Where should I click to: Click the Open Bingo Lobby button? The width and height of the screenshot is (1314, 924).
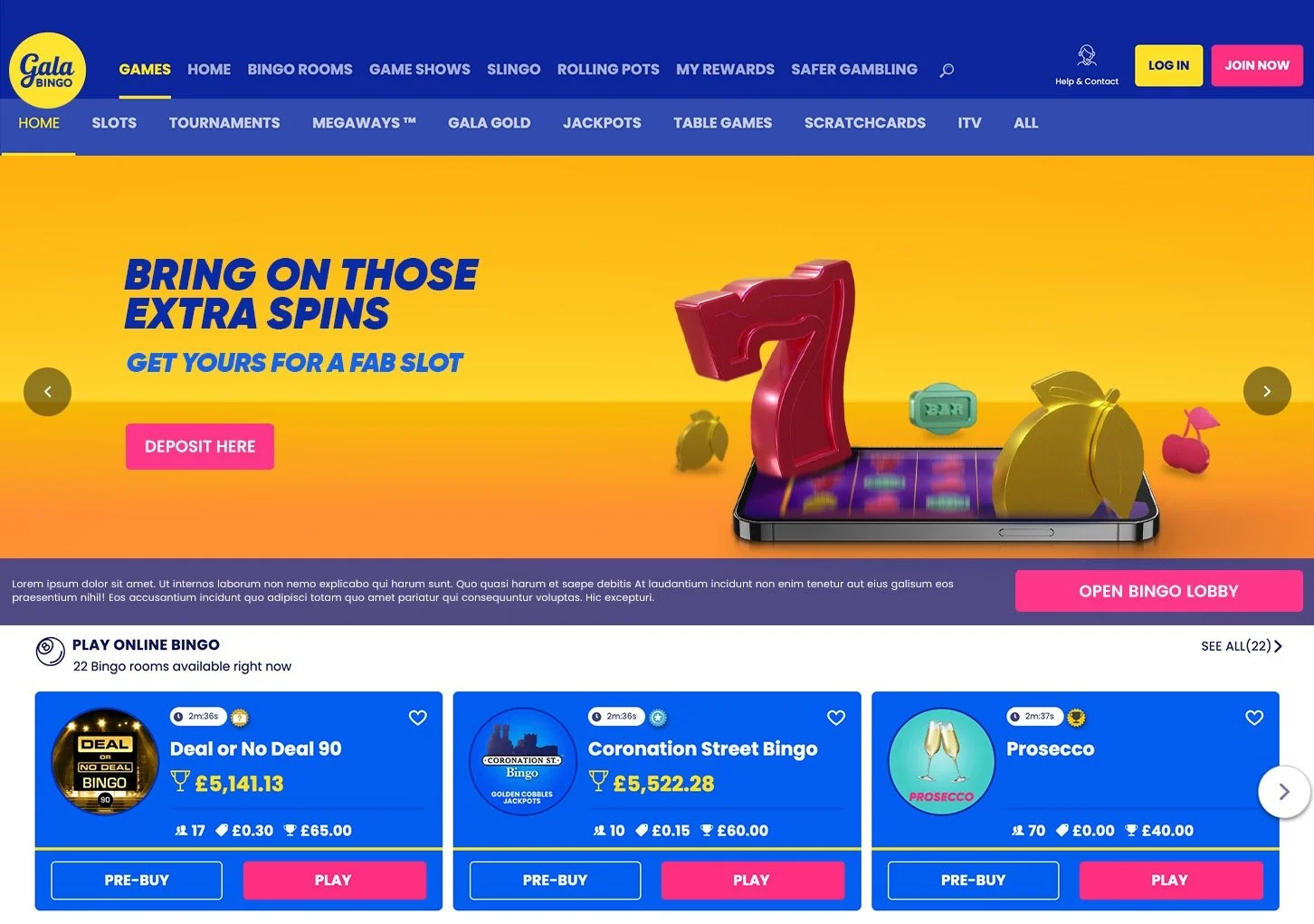coord(1158,591)
